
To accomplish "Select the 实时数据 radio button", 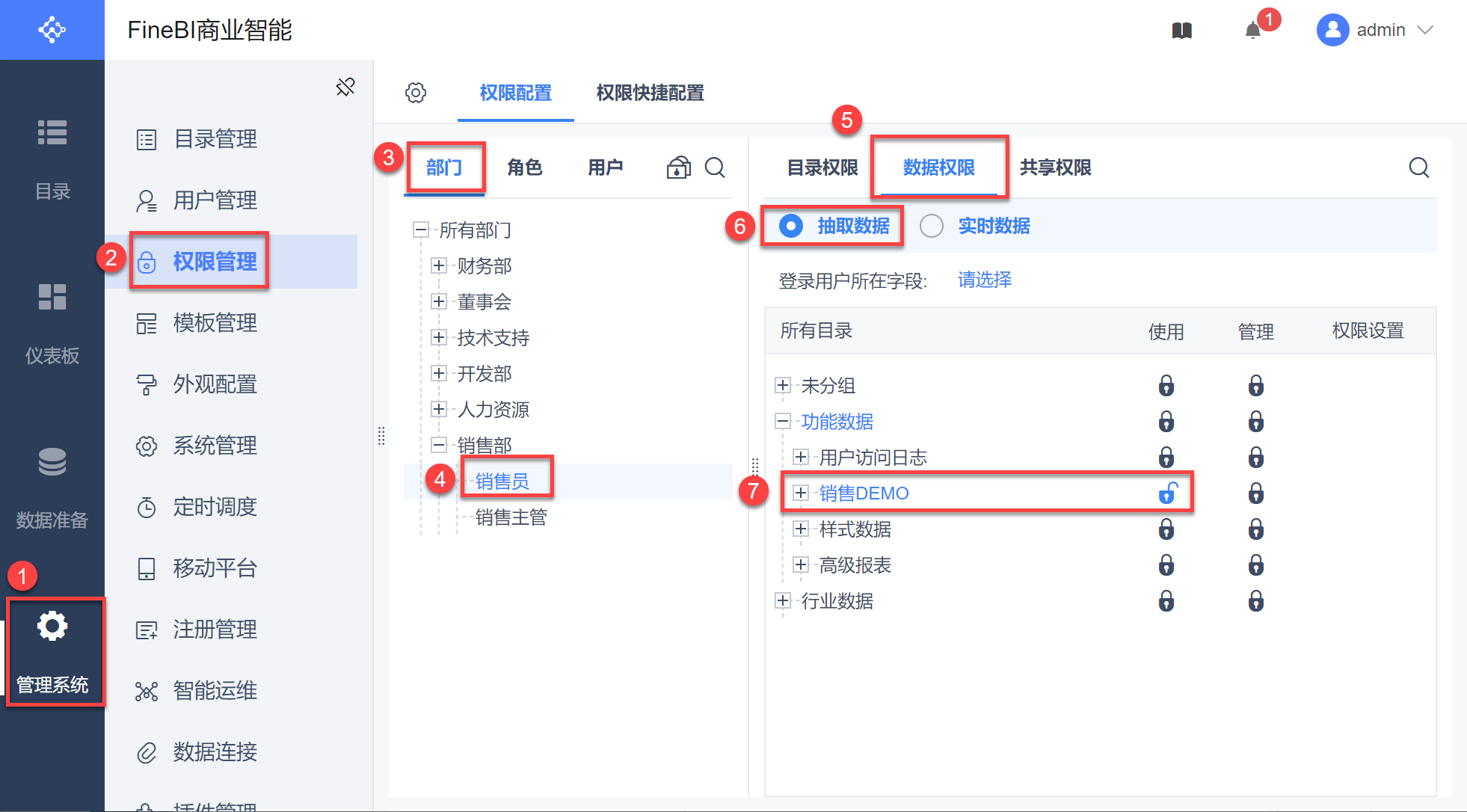I will click(931, 226).
